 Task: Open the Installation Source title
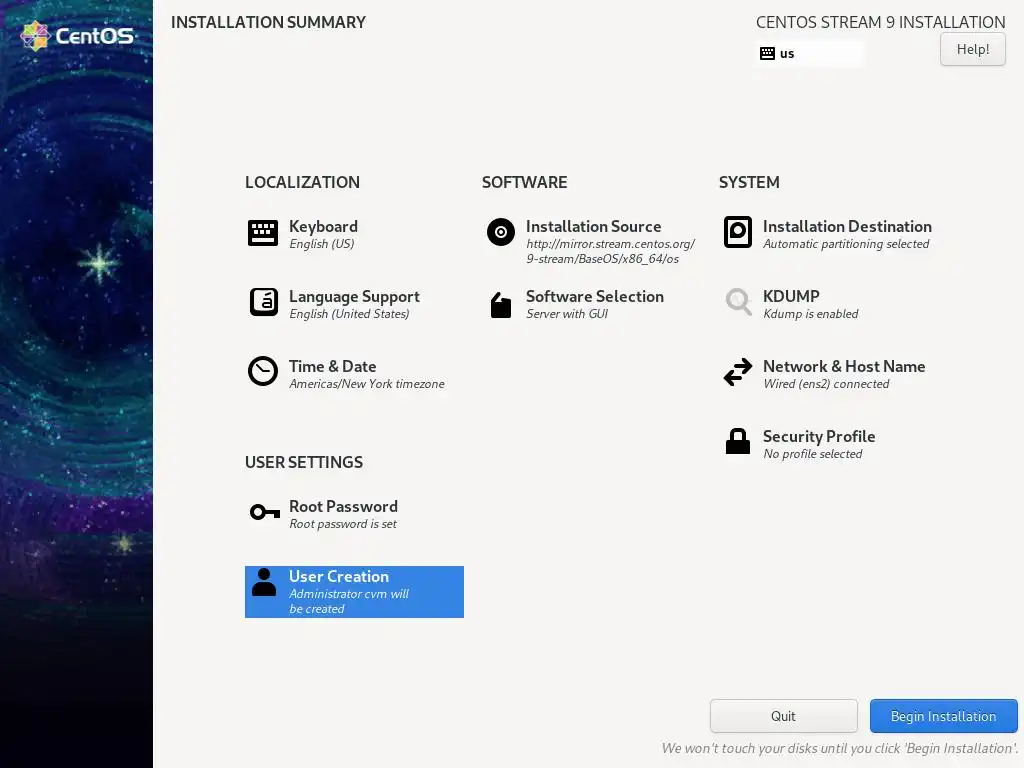pos(594,227)
